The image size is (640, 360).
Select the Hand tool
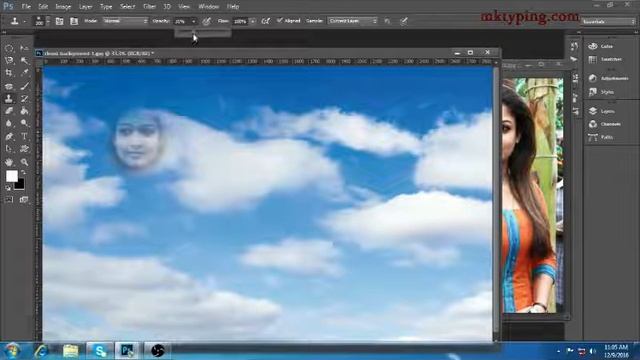coord(9,162)
